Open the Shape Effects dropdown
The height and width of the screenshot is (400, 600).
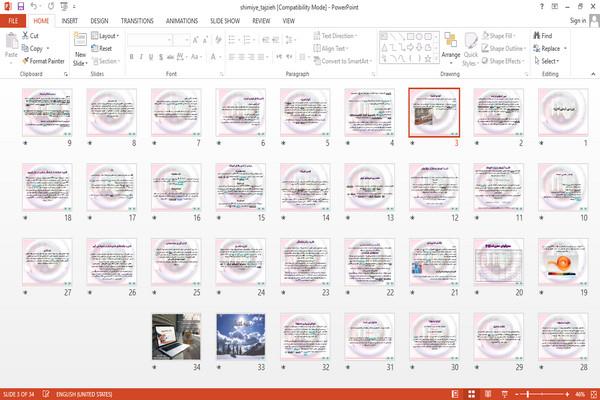point(503,61)
